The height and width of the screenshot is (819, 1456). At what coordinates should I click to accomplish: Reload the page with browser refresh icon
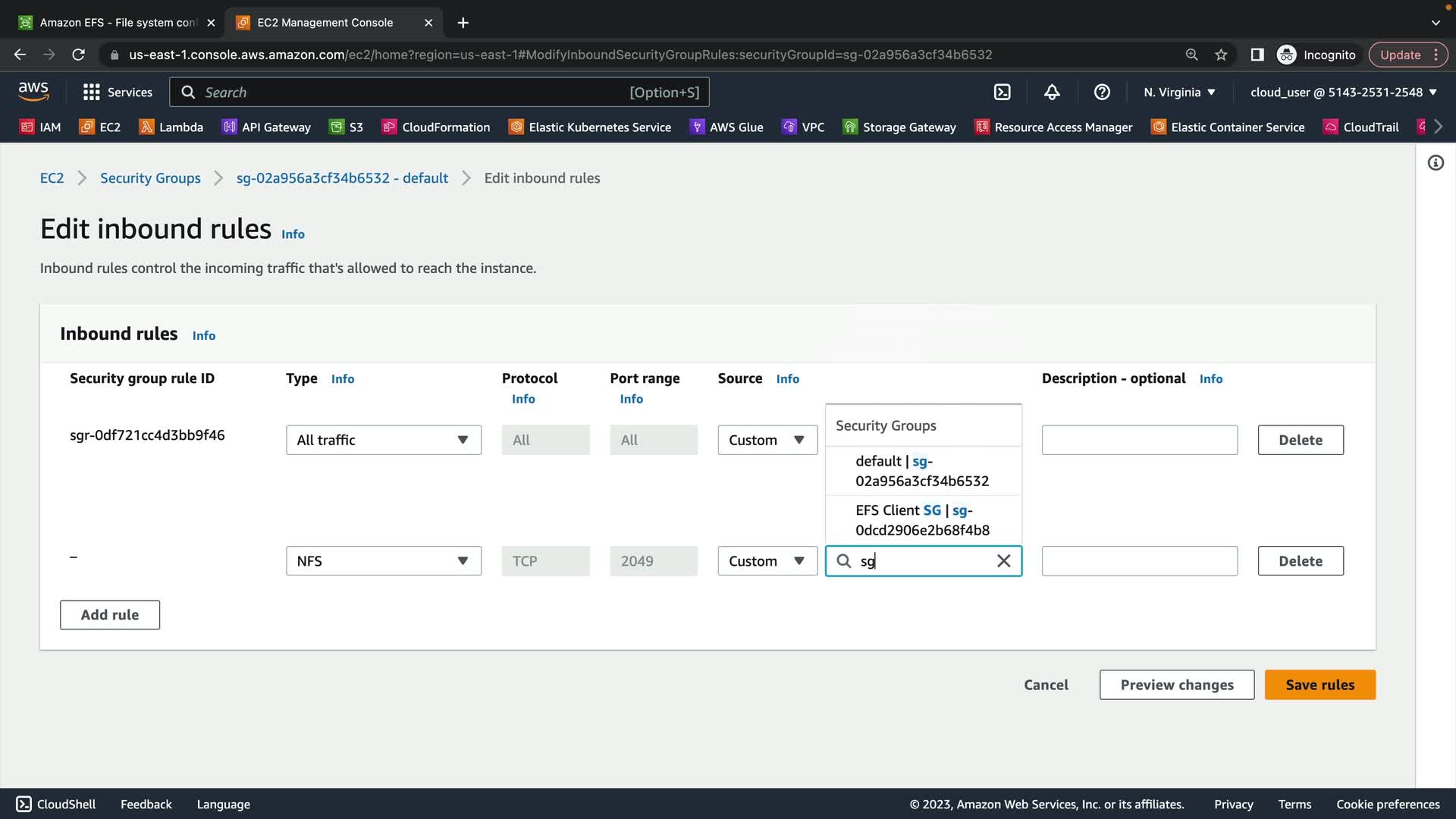point(78,55)
